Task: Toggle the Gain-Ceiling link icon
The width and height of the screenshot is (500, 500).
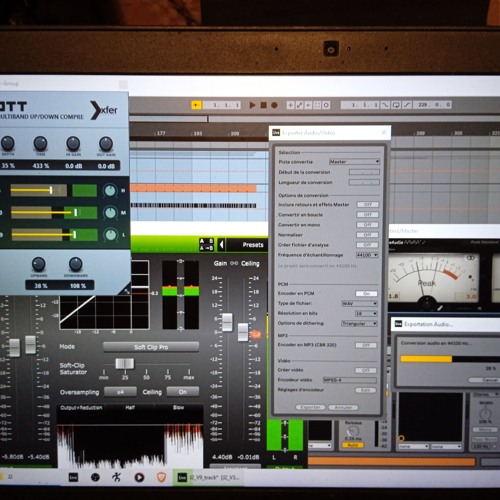Action: coord(234,263)
